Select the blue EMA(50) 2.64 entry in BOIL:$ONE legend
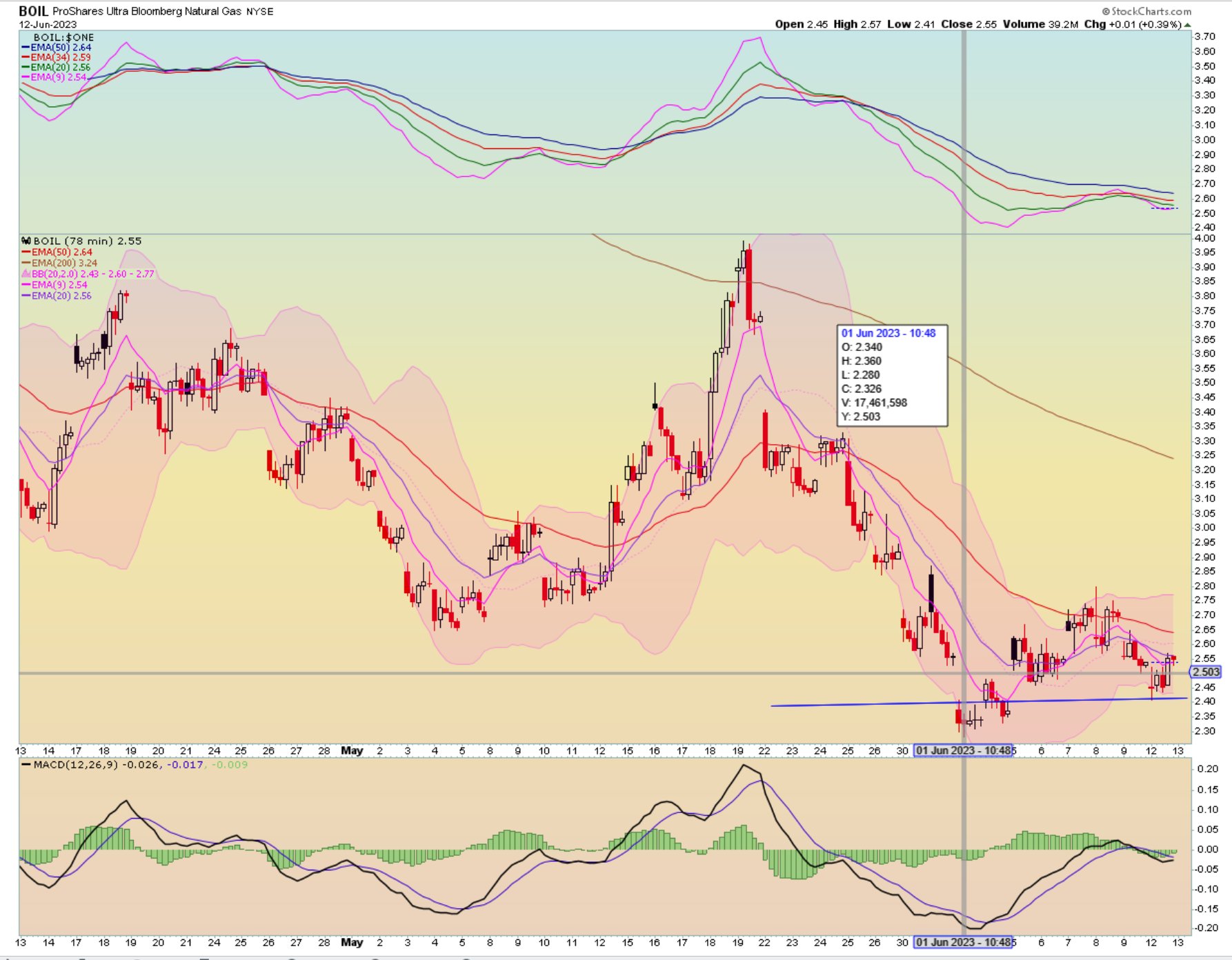The width and height of the screenshot is (1232, 960). coord(60,48)
